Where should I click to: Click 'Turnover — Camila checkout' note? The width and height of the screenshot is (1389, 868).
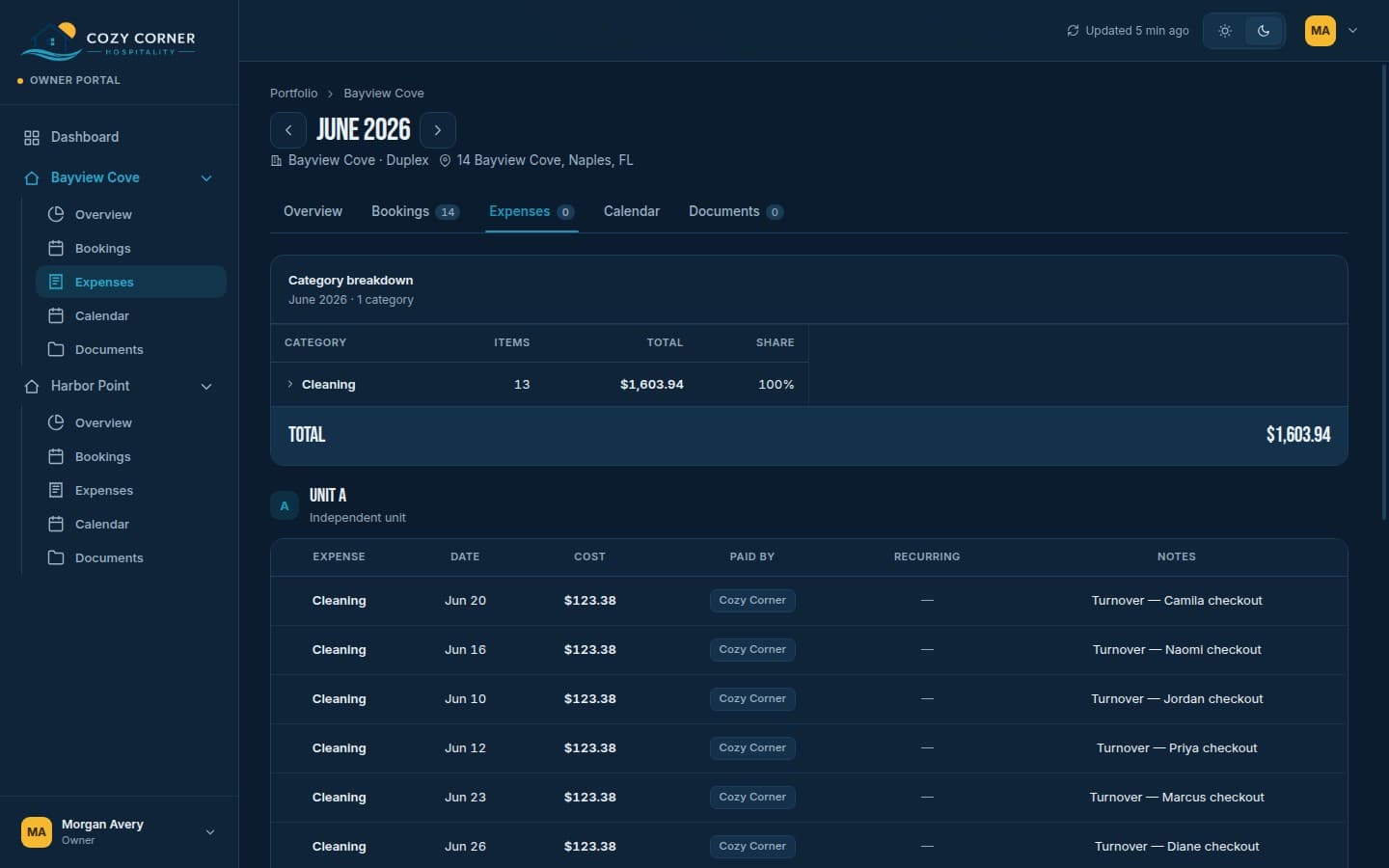coord(1177,600)
